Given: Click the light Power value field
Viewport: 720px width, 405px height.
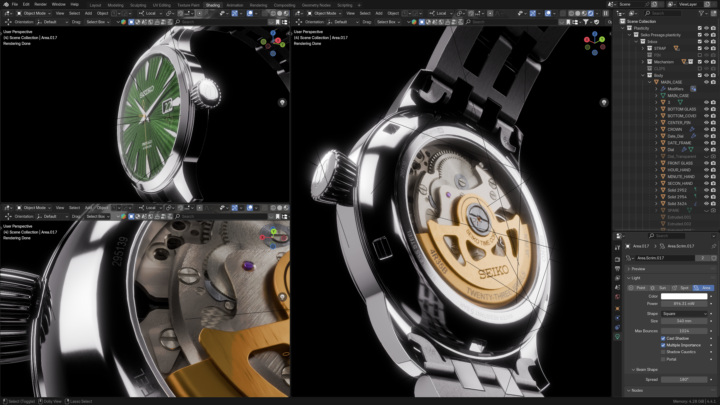Looking at the screenshot, I should pos(684,304).
